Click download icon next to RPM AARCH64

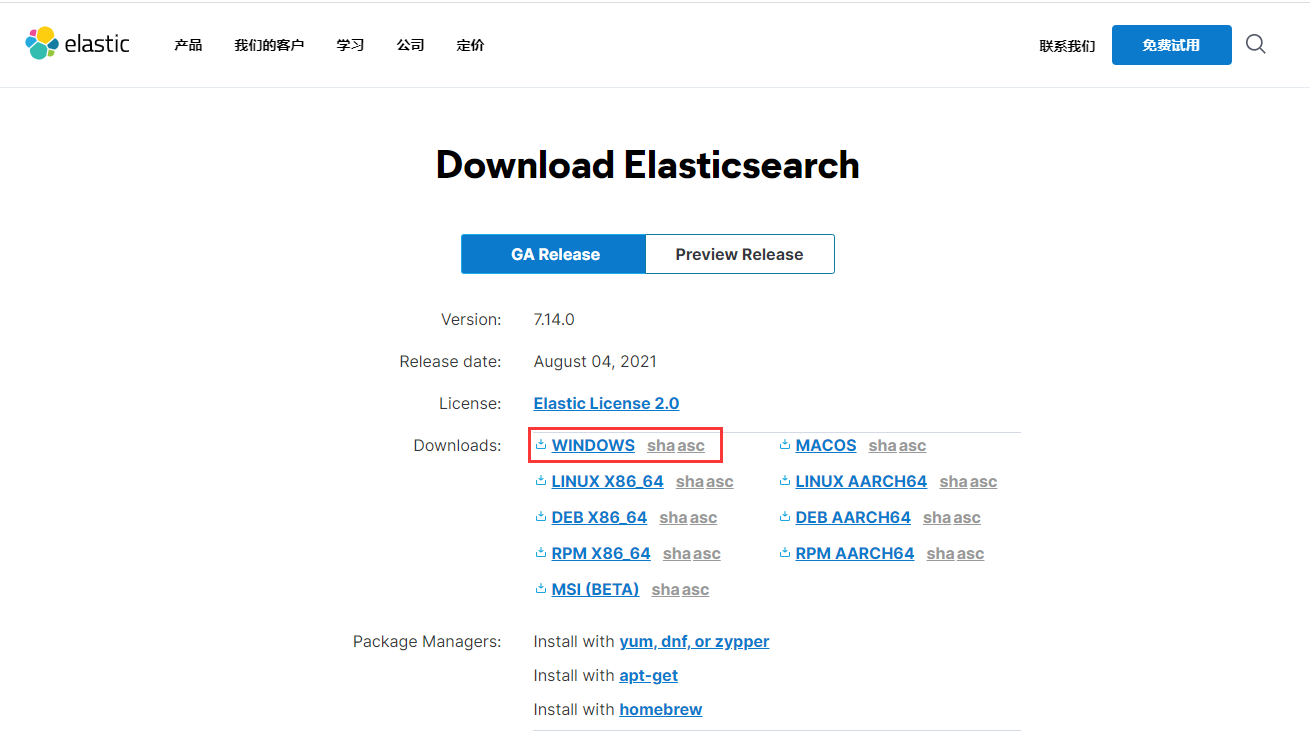pyautogui.click(x=785, y=553)
